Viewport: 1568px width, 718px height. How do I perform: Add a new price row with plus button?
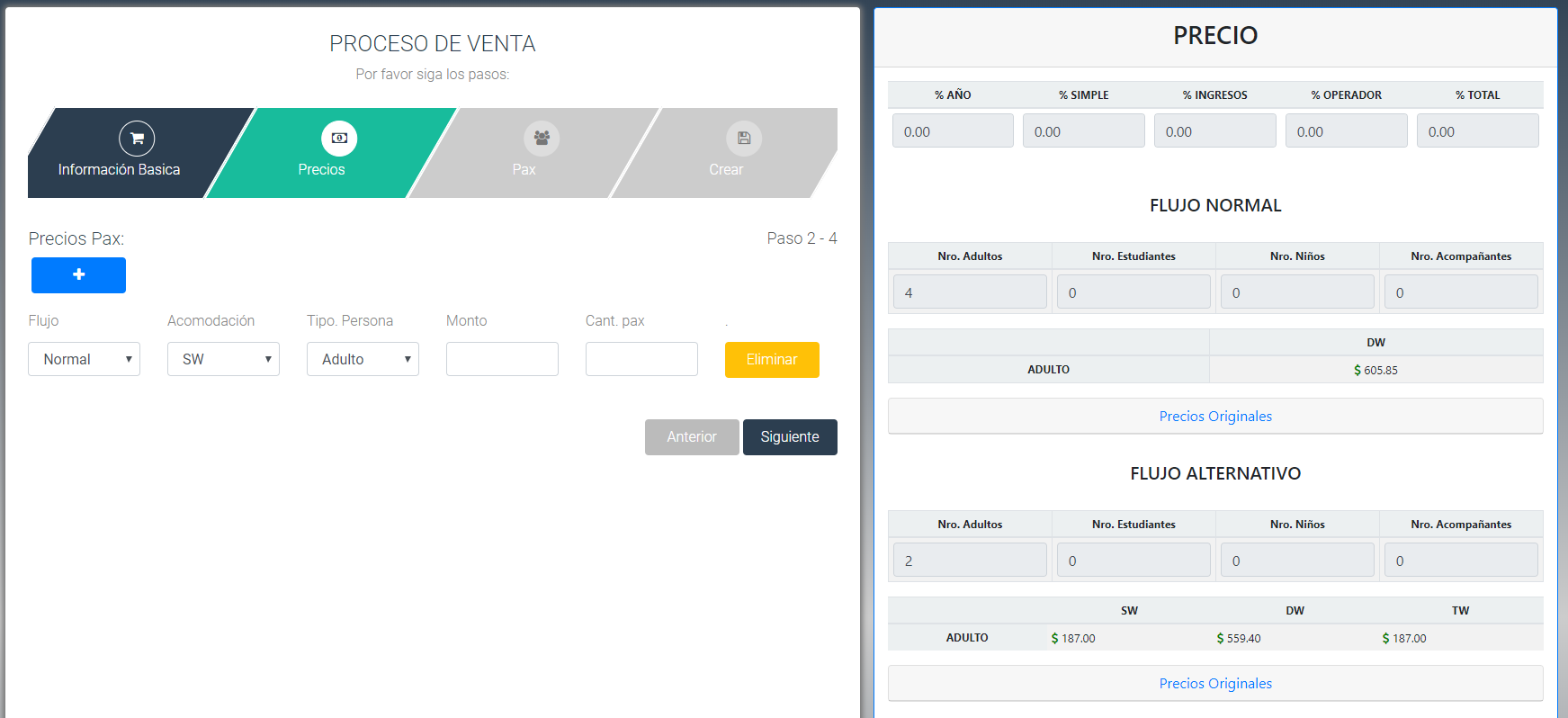78,275
